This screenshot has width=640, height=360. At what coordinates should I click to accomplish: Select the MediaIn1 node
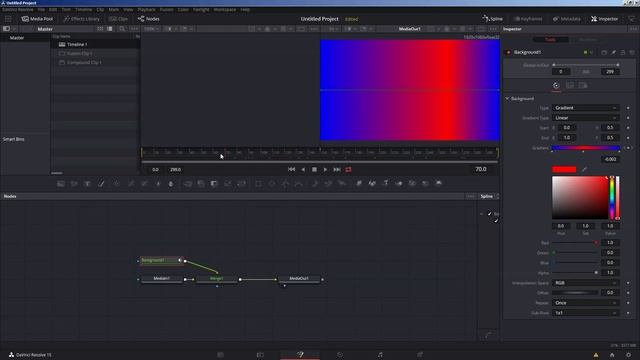click(x=162, y=279)
